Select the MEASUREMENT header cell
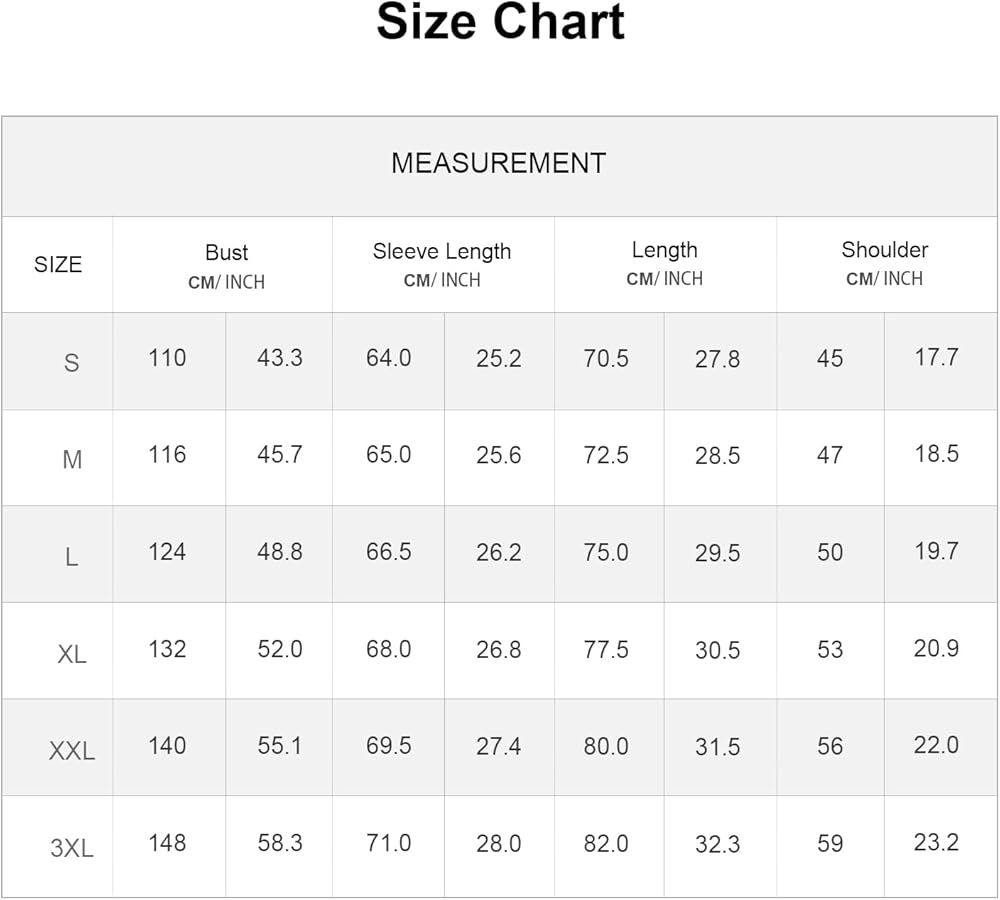 point(498,164)
